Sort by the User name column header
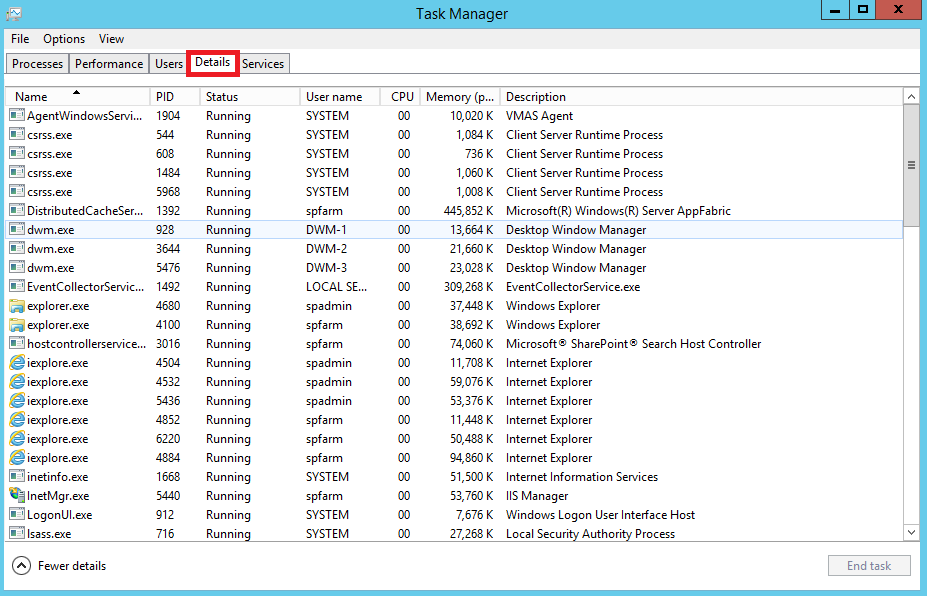Screen dimensions: 927x596 point(340,96)
